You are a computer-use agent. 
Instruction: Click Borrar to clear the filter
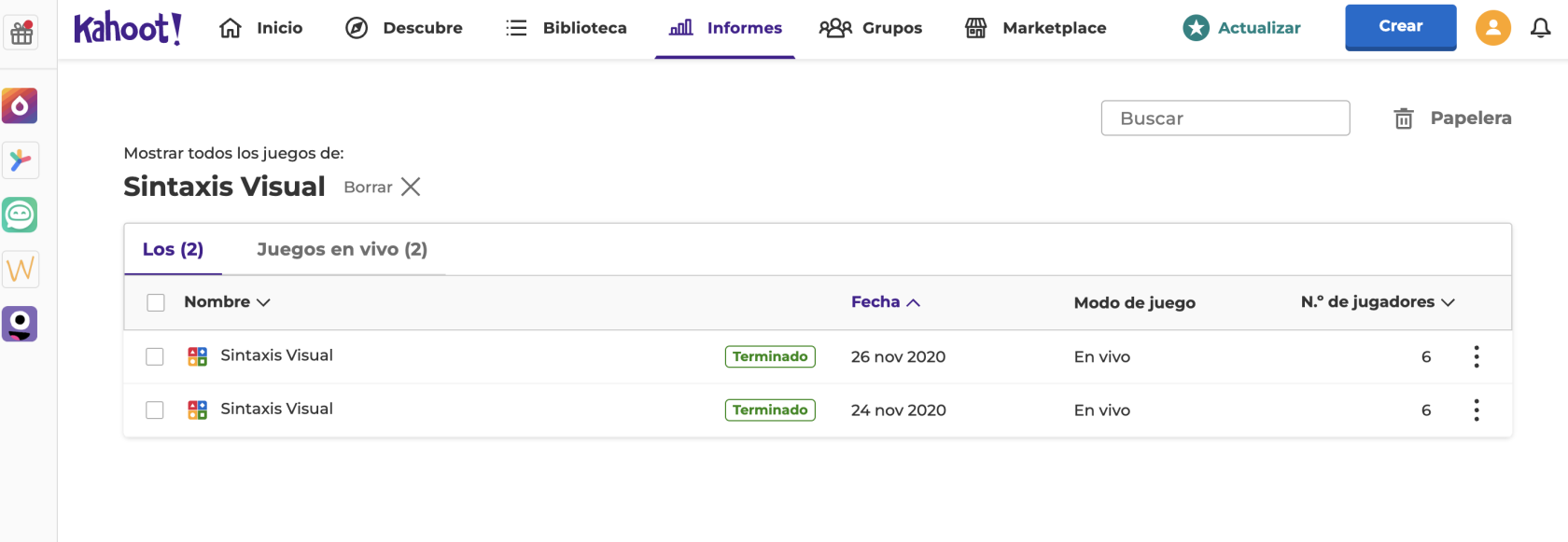coord(368,188)
